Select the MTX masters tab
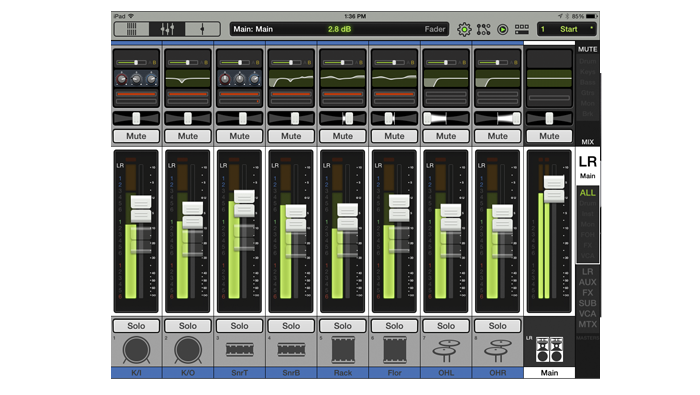 point(588,324)
